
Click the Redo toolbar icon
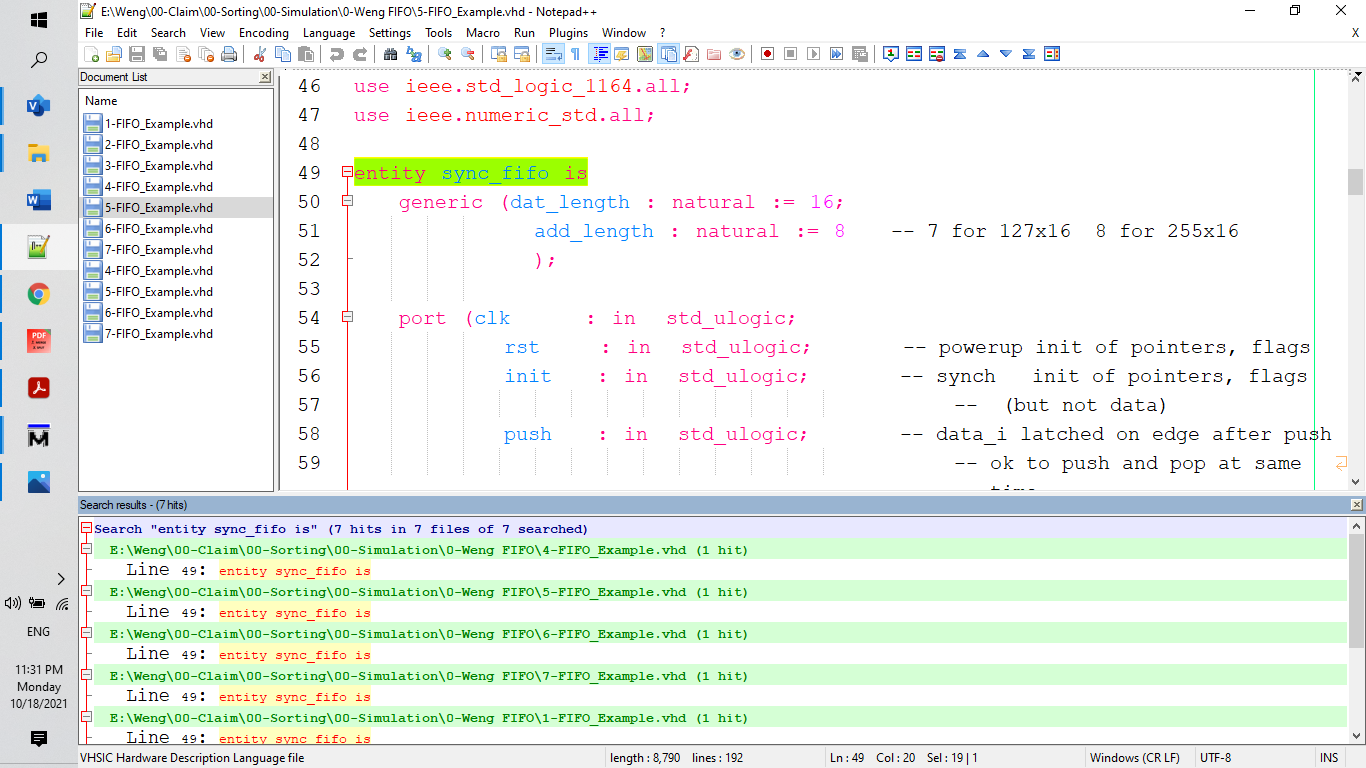(359, 54)
